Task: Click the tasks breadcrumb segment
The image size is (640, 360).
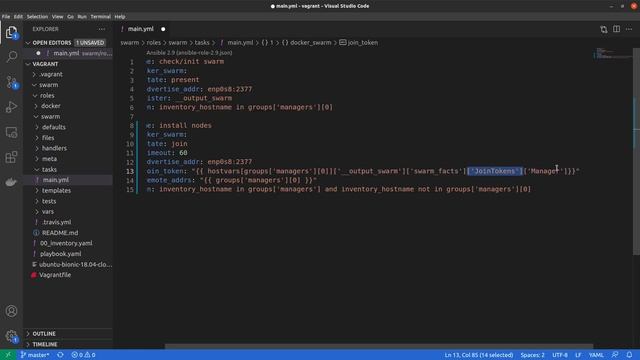Action: 202,42
